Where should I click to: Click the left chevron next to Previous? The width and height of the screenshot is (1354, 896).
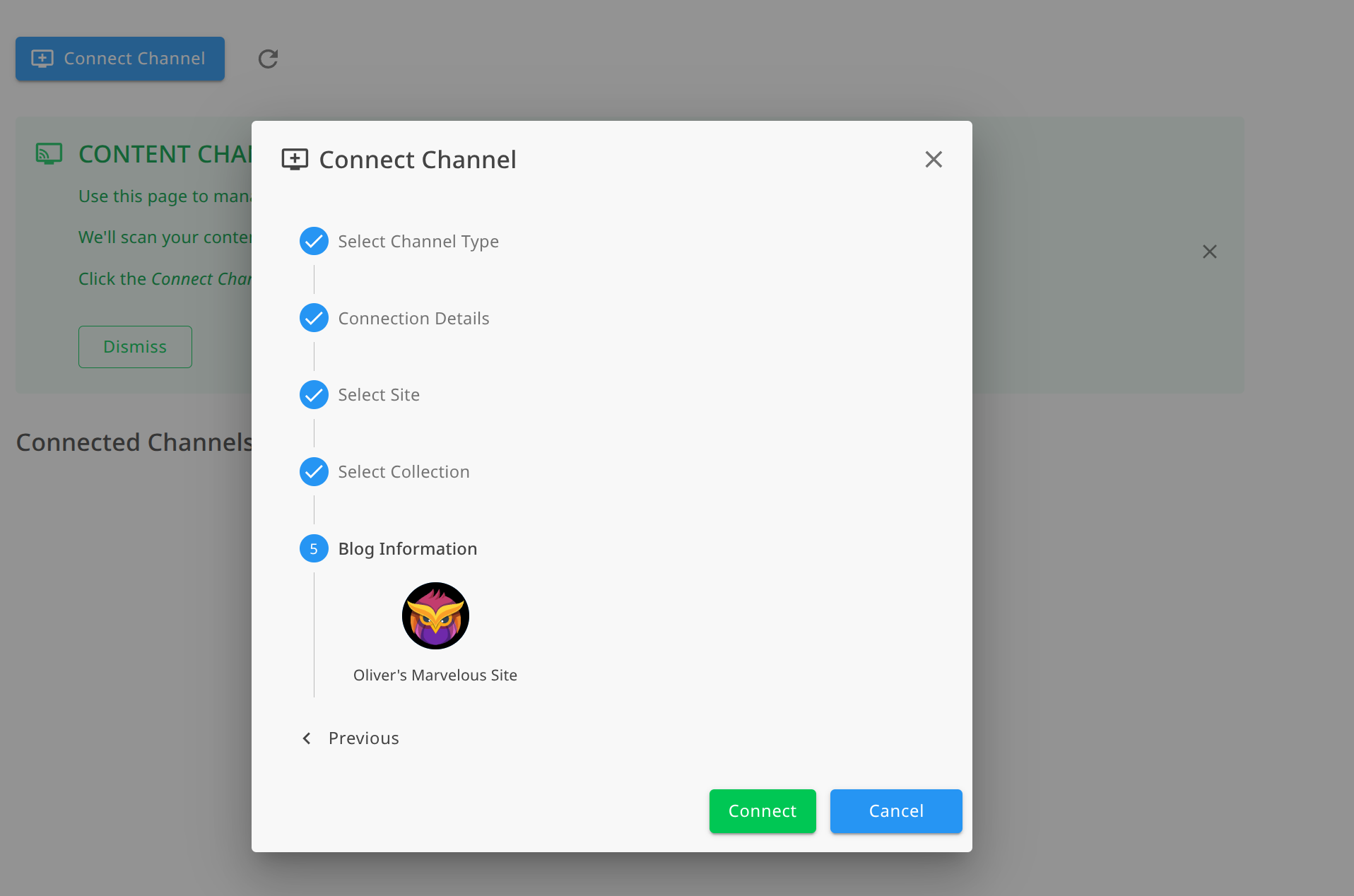307,738
